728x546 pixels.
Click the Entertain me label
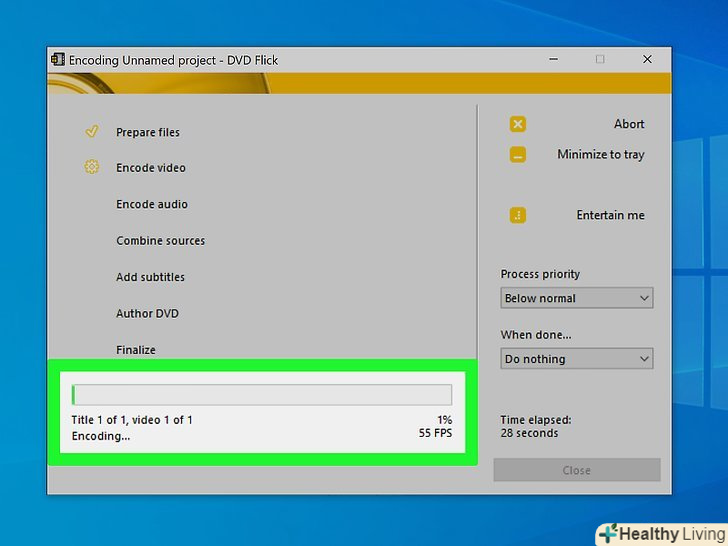click(611, 215)
